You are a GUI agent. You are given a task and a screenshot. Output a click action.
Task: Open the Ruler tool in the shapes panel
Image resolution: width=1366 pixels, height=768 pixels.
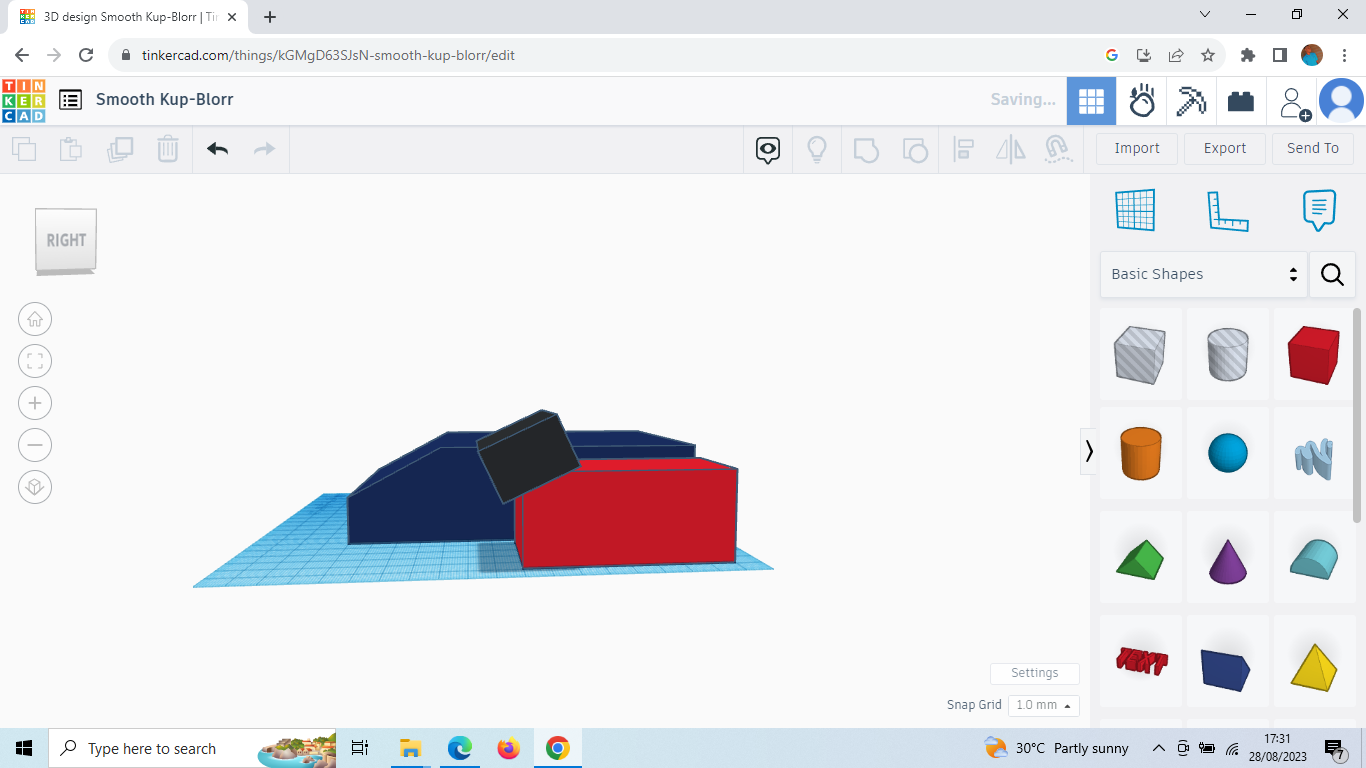[x=1228, y=210]
